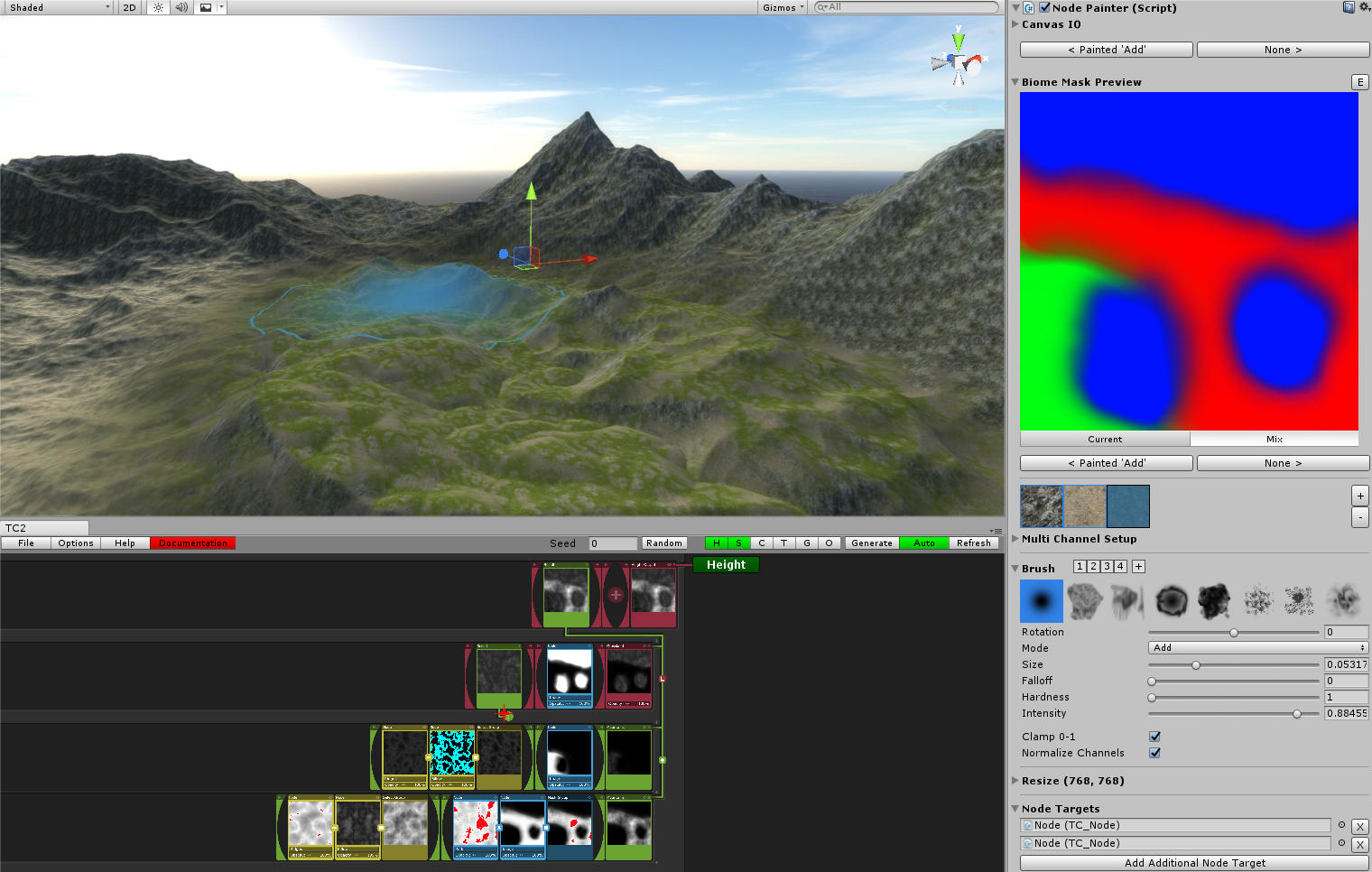Image resolution: width=1372 pixels, height=872 pixels.
Task: Open the Shaded draw mode dropdown
Action: click(54, 7)
